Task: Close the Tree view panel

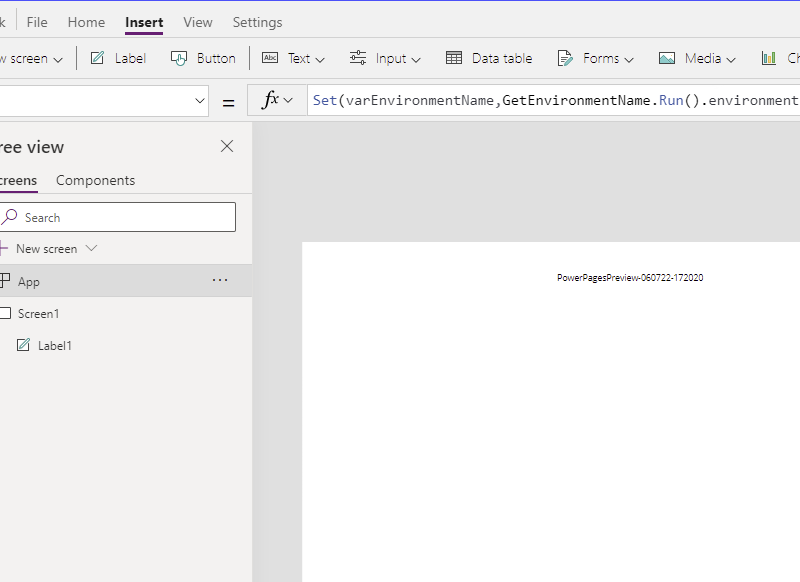Action: click(227, 146)
